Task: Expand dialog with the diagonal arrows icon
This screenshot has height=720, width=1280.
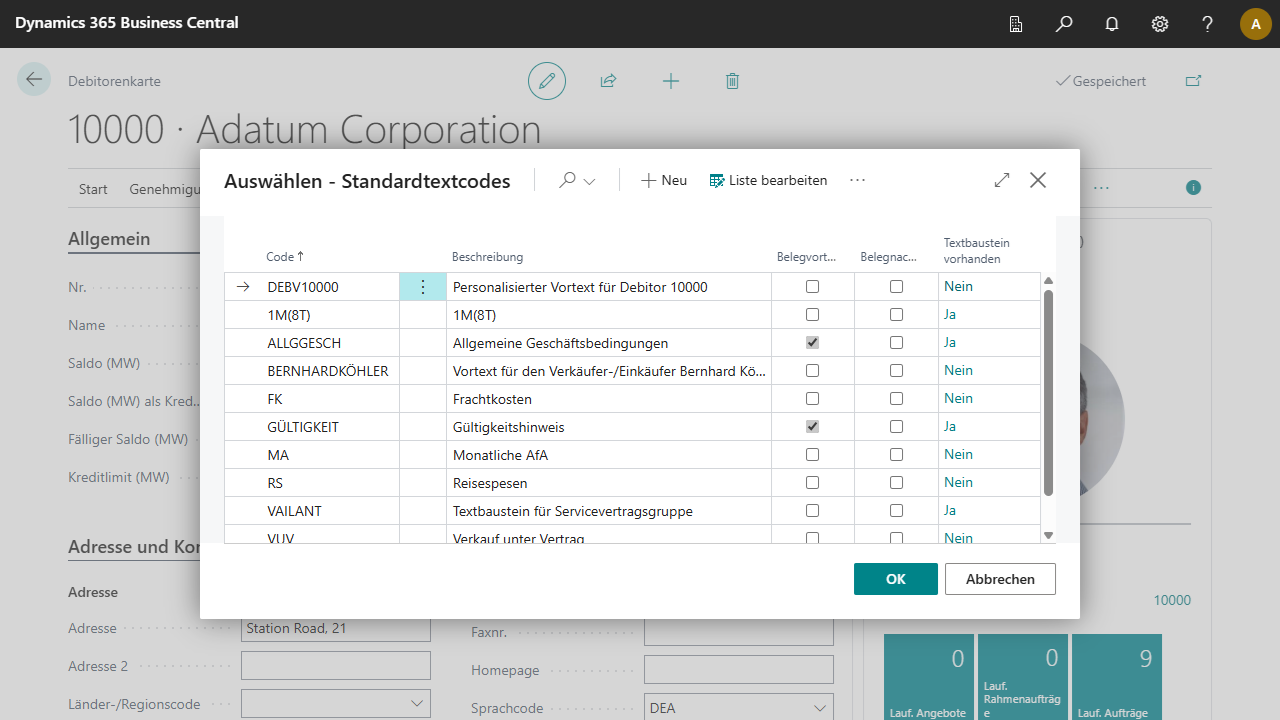Action: pyautogui.click(x=1002, y=180)
